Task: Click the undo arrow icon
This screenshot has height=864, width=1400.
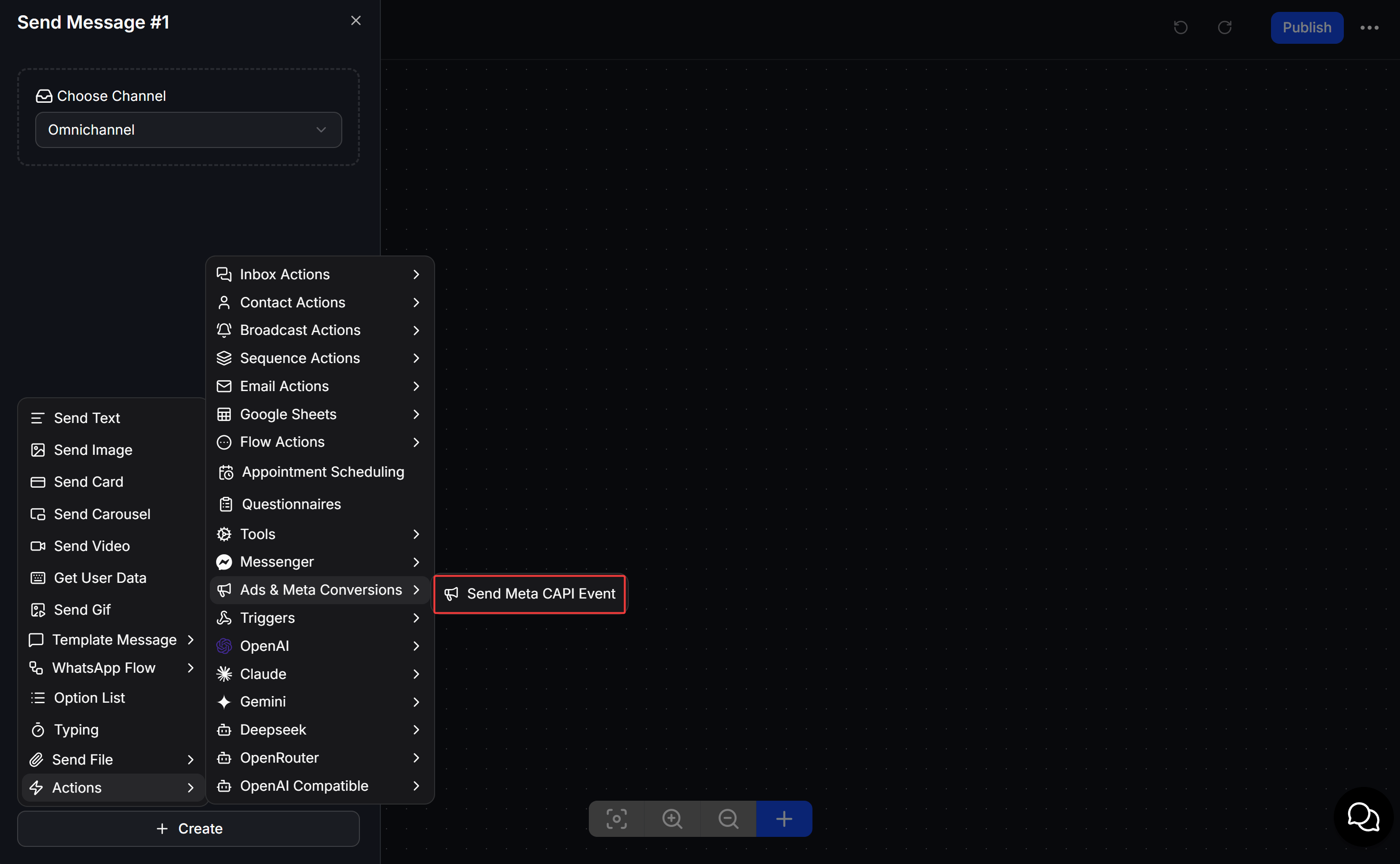Action: [1181, 28]
